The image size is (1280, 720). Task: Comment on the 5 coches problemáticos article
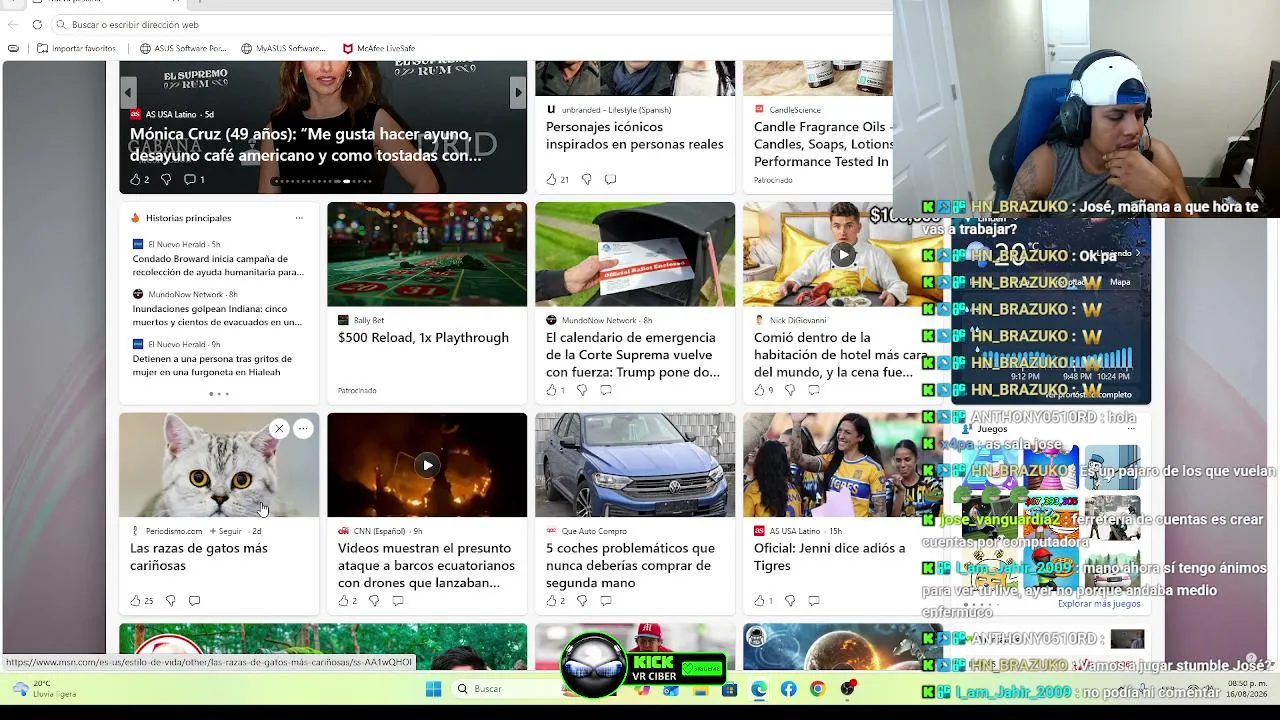coord(606,601)
